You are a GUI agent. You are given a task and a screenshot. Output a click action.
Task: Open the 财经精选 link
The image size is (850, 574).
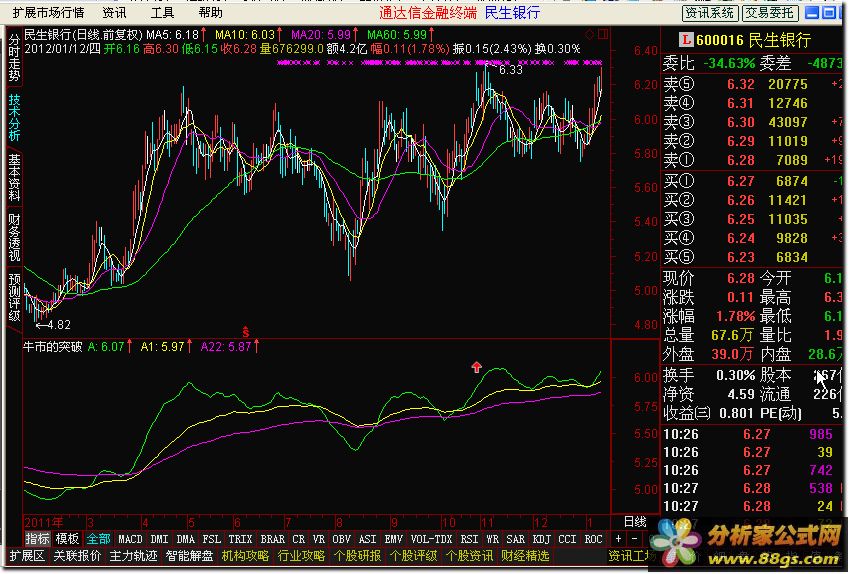(525, 556)
